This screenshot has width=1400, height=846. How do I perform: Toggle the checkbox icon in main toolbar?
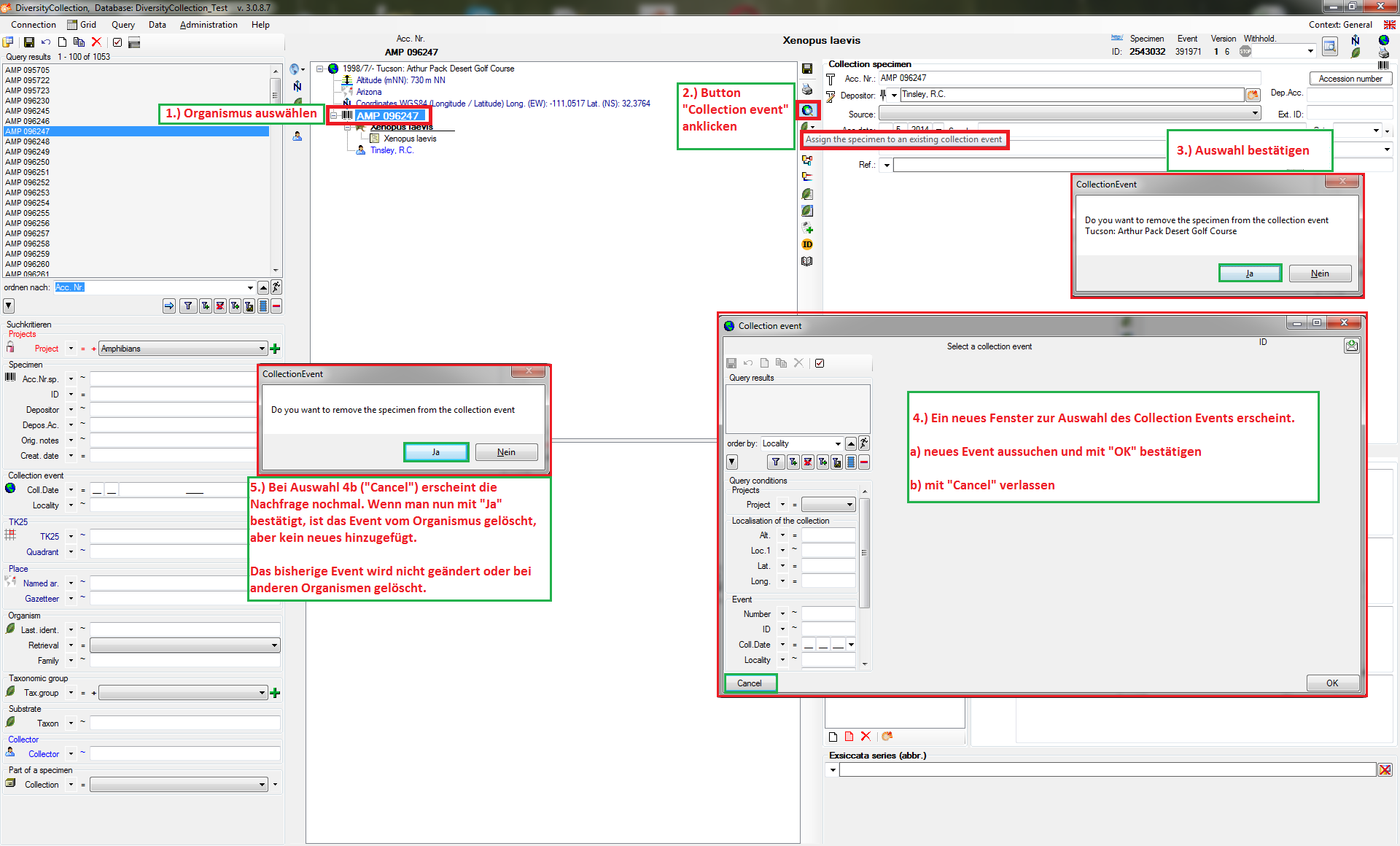(117, 42)
